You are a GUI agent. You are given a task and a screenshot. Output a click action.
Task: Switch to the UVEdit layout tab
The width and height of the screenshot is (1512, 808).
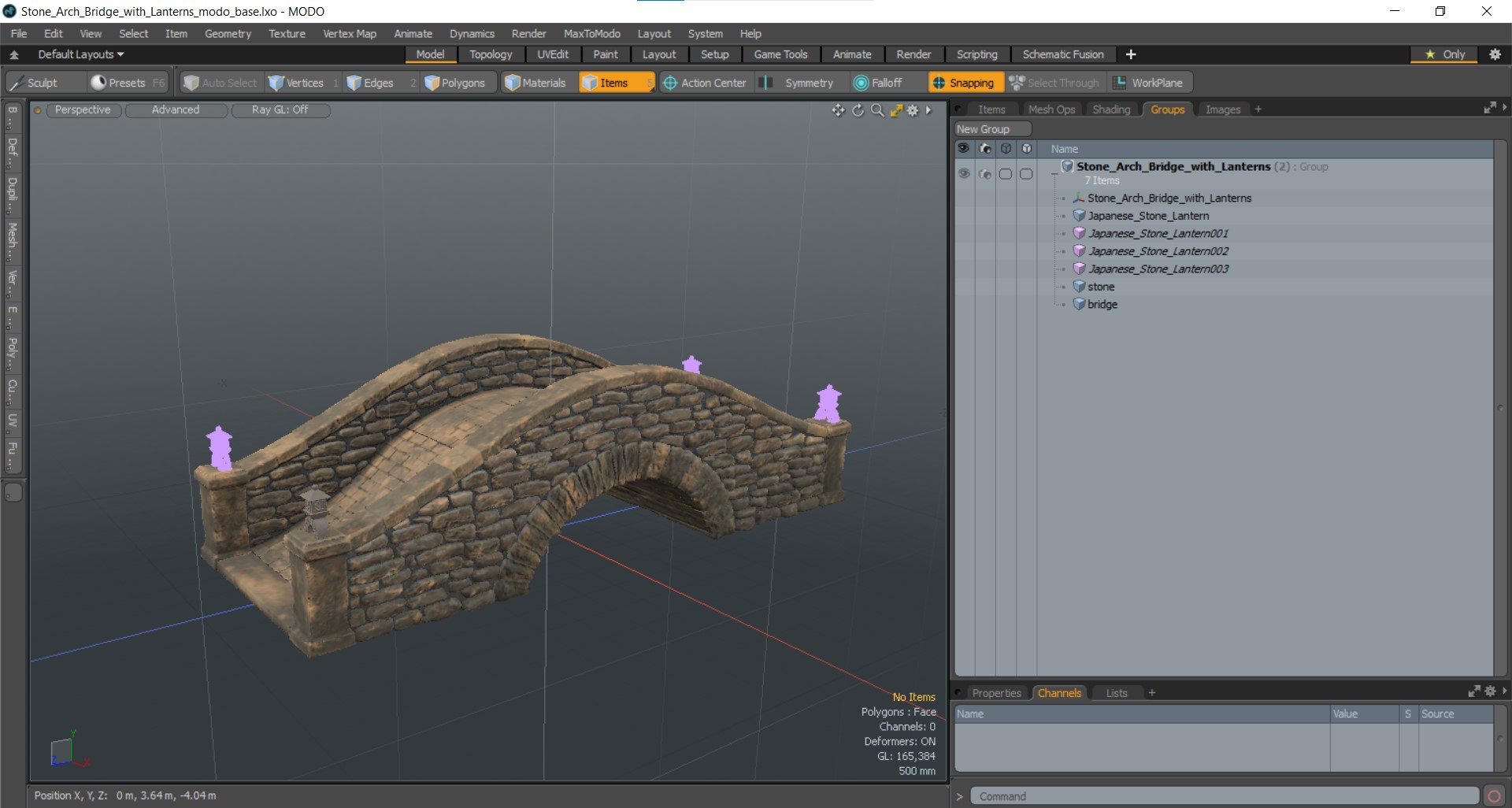pos(553,54)
